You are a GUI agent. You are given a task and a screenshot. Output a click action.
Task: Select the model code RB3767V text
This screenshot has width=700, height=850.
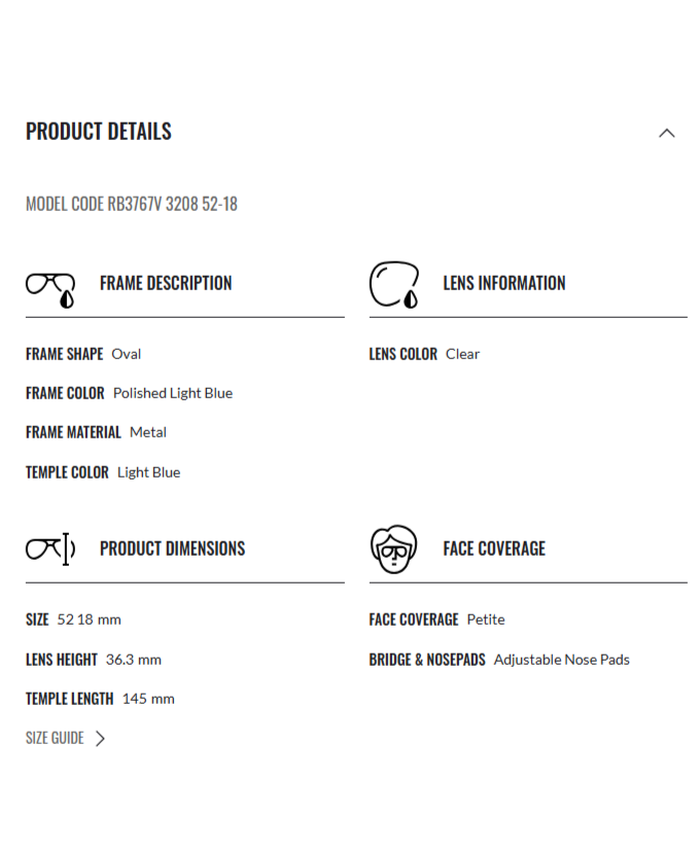coord(131,204)
